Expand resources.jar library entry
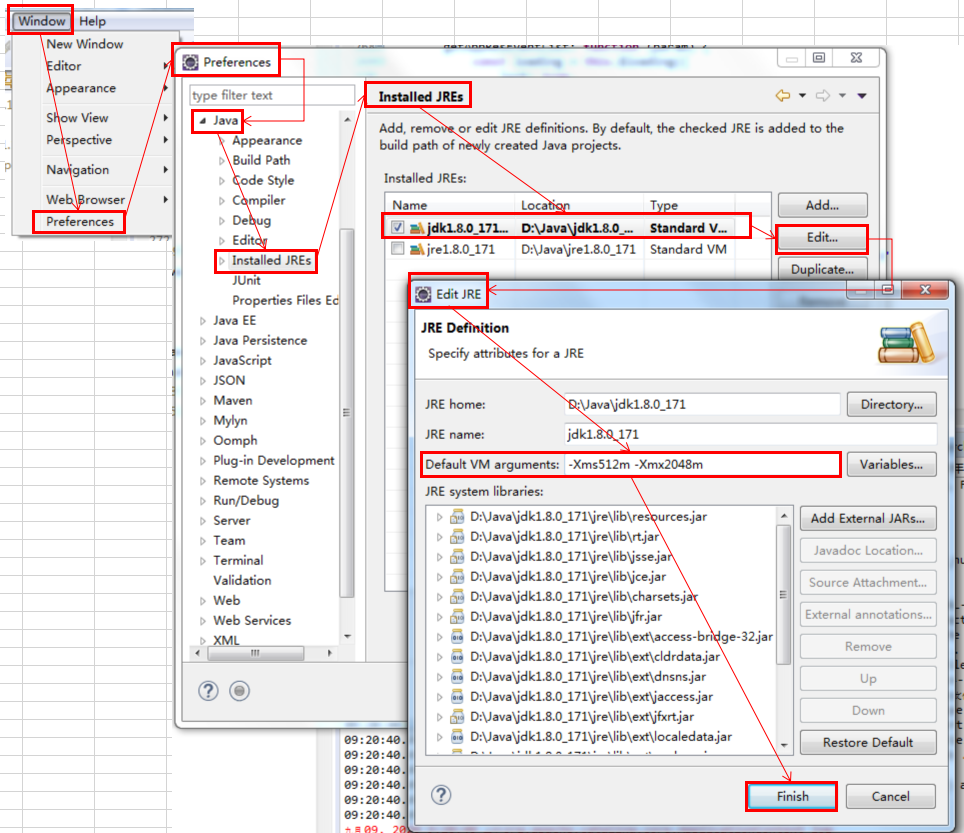Screen dimensions: 964x833 click(440, 517)
